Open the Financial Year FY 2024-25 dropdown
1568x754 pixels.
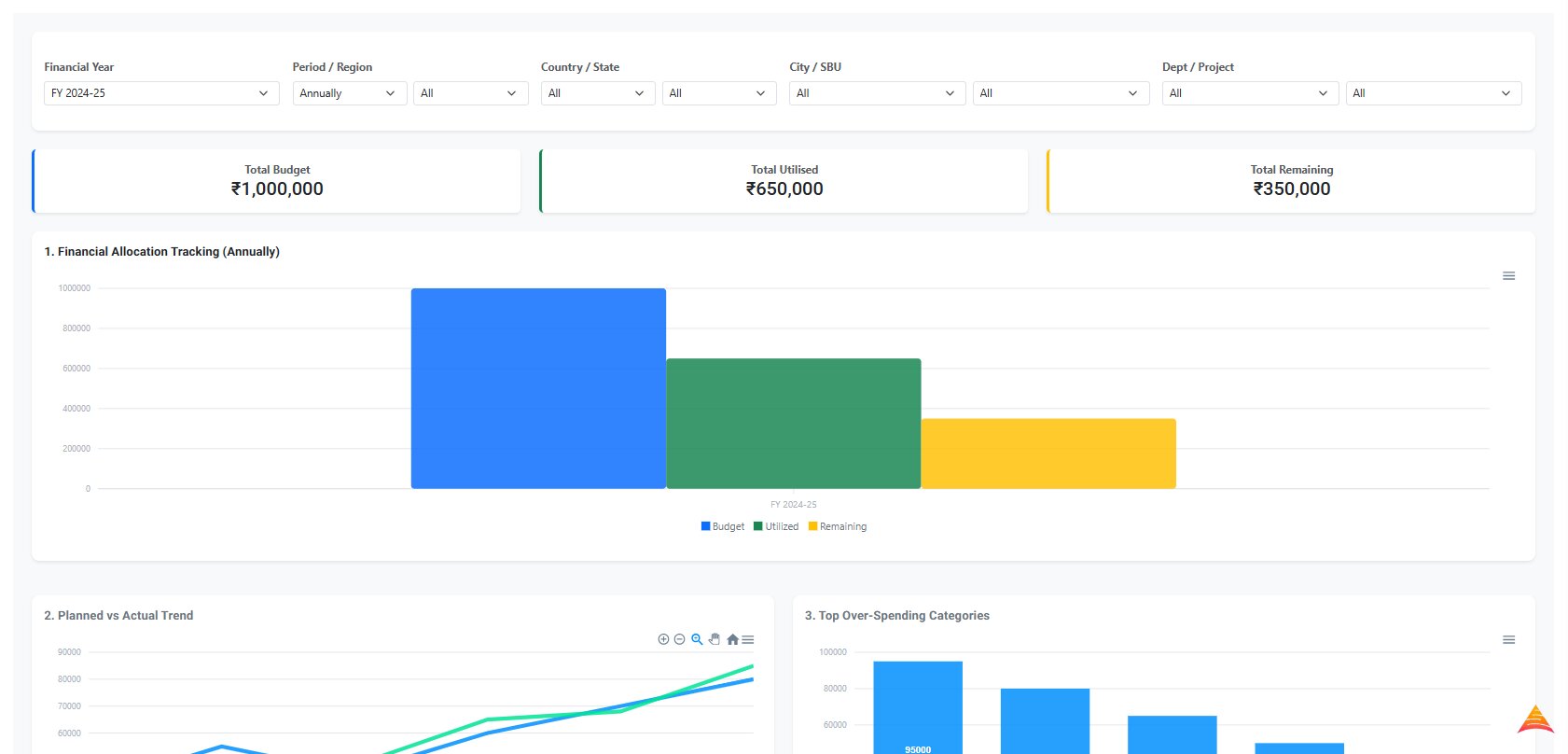161,93
